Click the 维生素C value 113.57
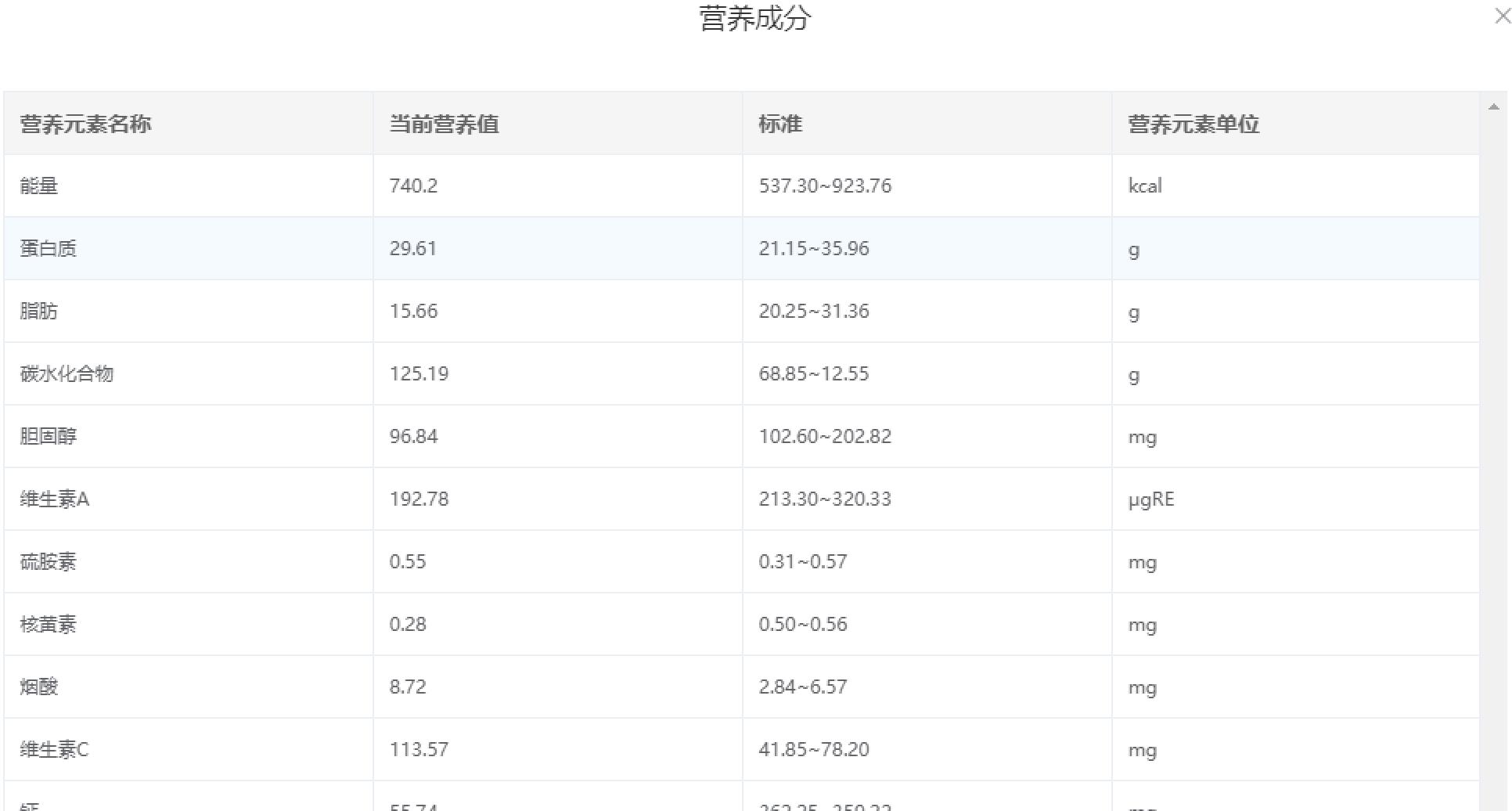The width and height of the screenshot is (1512, 811). 419,750
